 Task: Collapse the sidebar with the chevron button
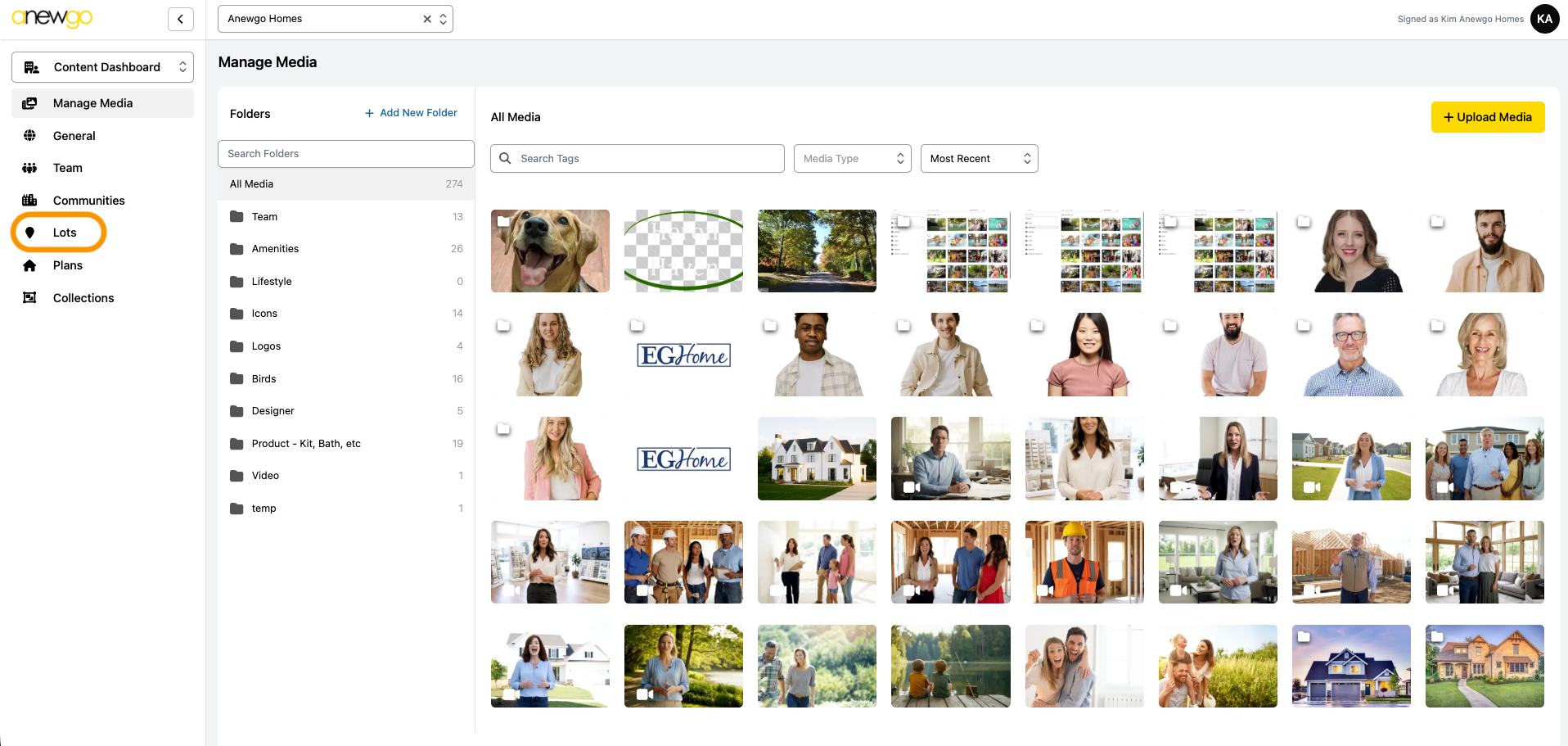click(180, 19)
